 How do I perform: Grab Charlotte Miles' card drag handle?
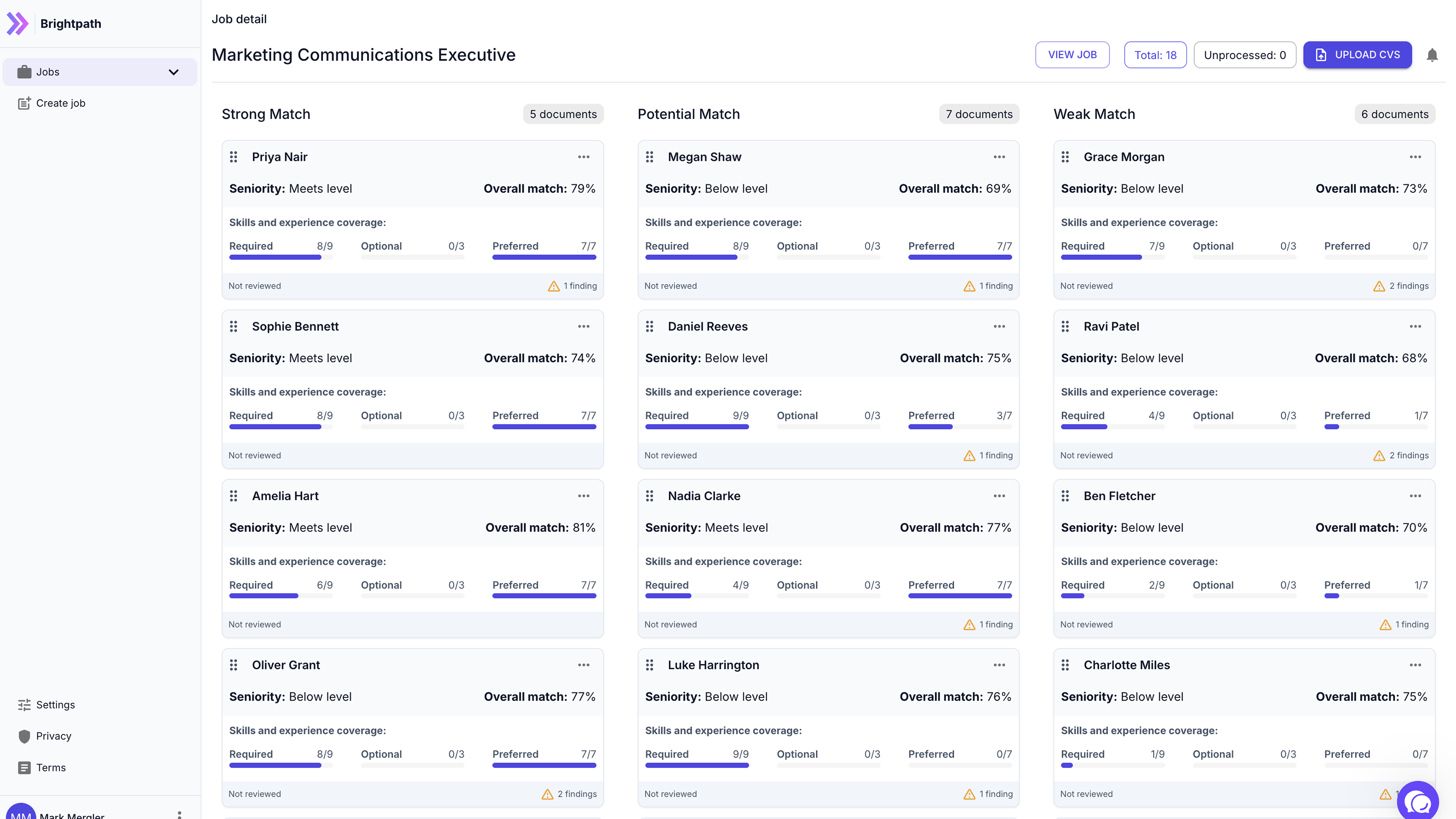[x=1066, y=665]
